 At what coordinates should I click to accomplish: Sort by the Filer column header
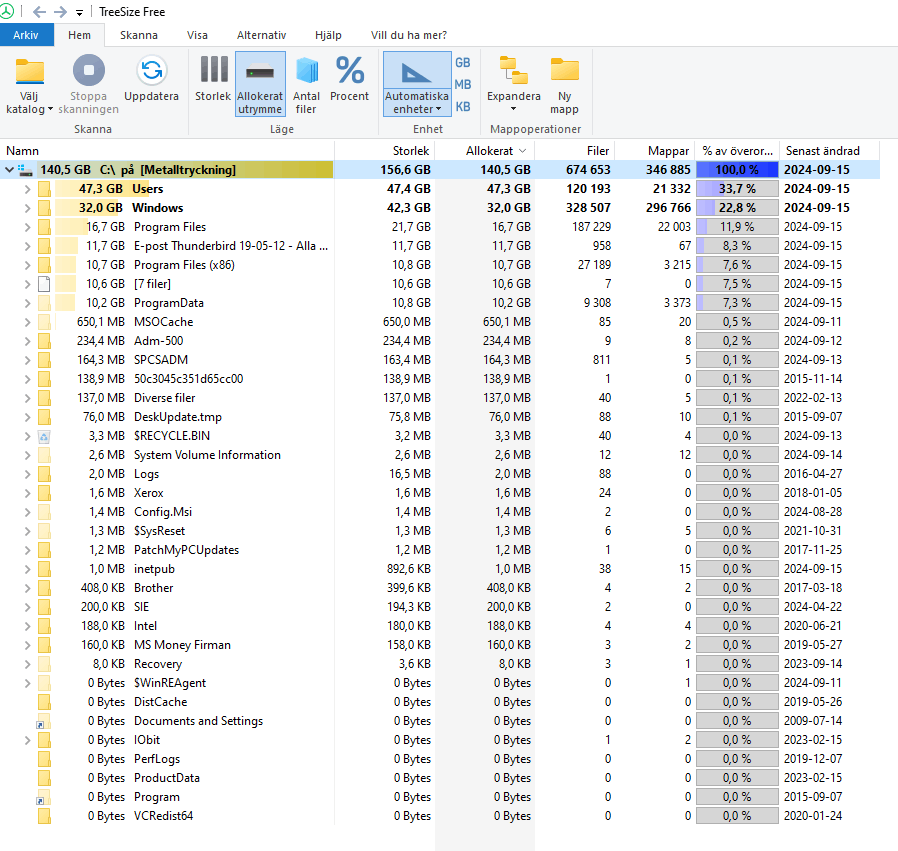pos(575,151)
